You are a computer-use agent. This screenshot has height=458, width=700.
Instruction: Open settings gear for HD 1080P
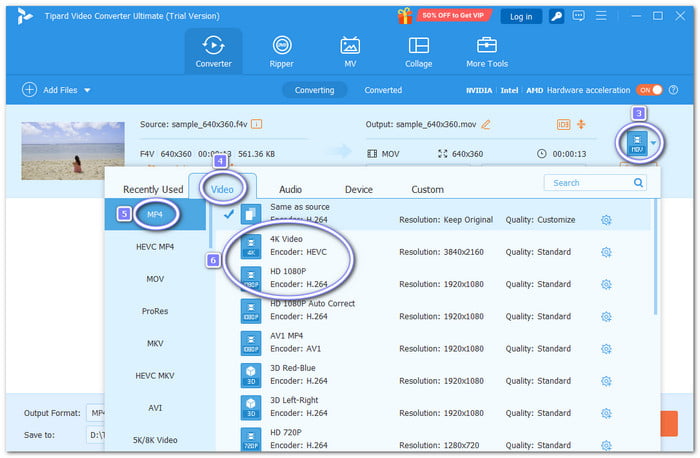[606, 284]
